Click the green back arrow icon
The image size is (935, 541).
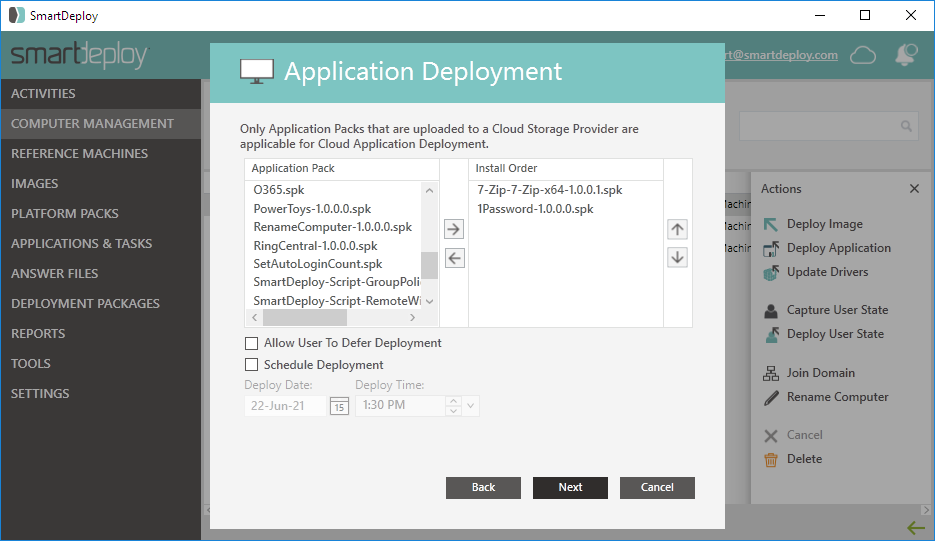(x=916, y=528)
